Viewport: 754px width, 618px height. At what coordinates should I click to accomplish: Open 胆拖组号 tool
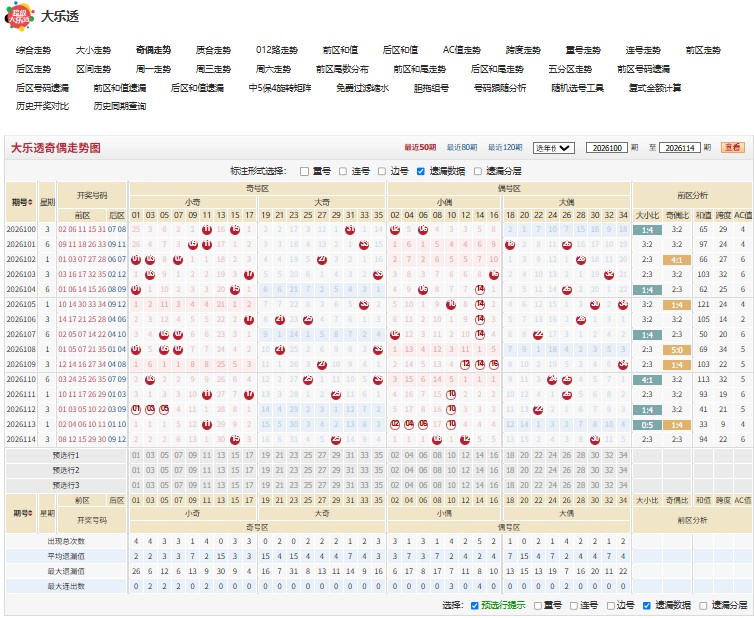431,88
